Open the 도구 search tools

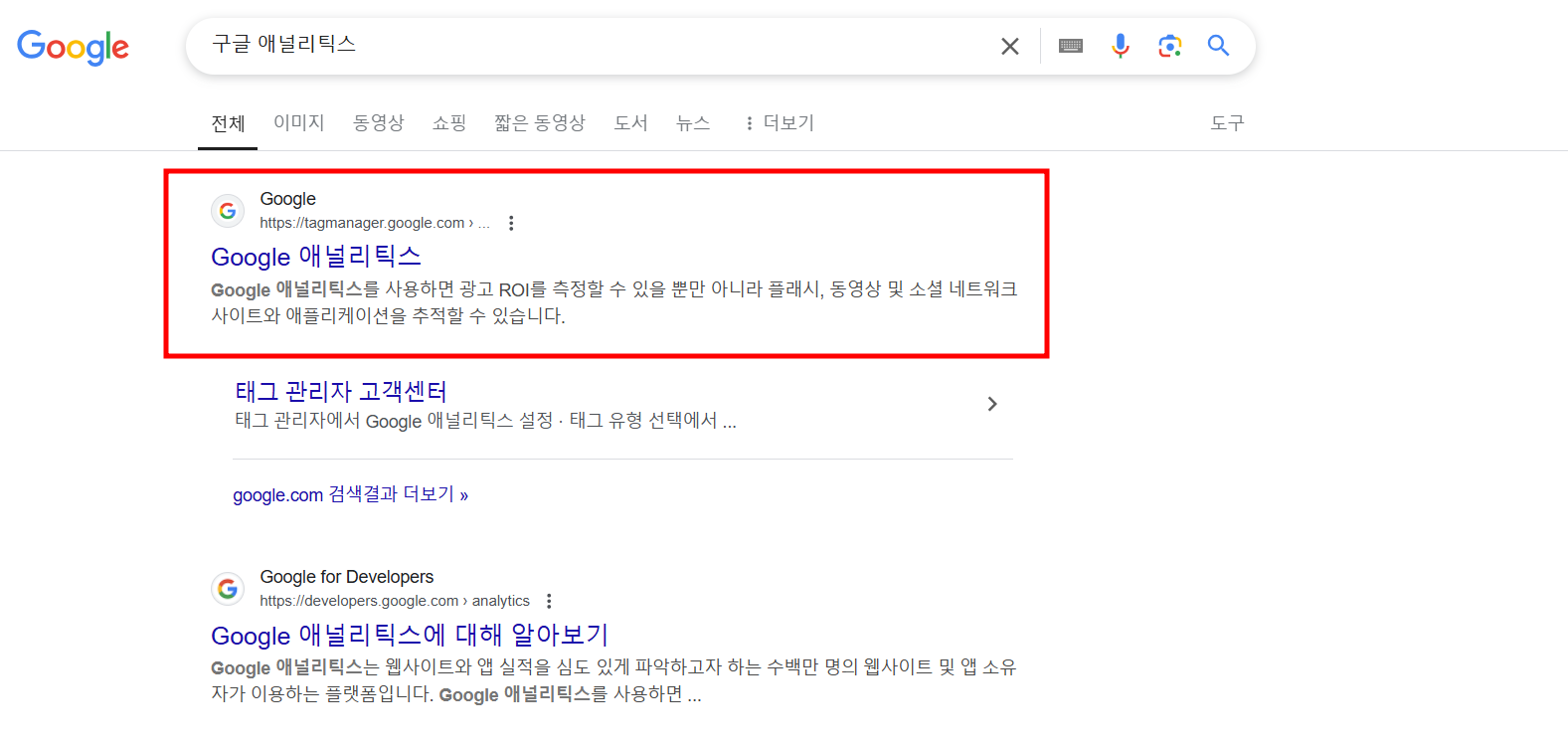click(1227, 122)
